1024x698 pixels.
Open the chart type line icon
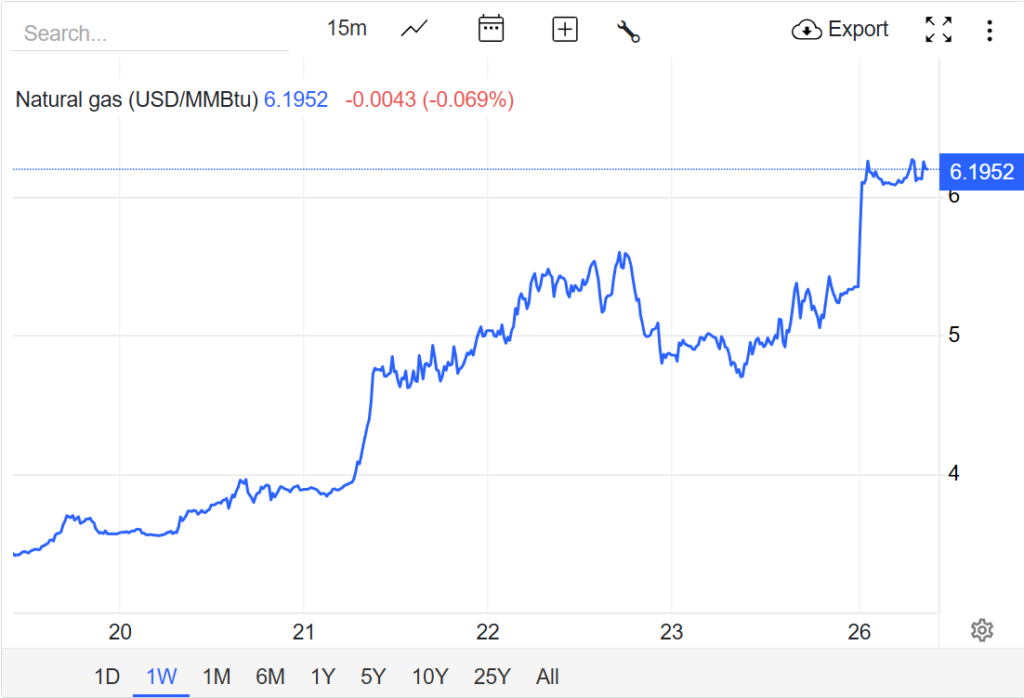[x=414, y=29]
